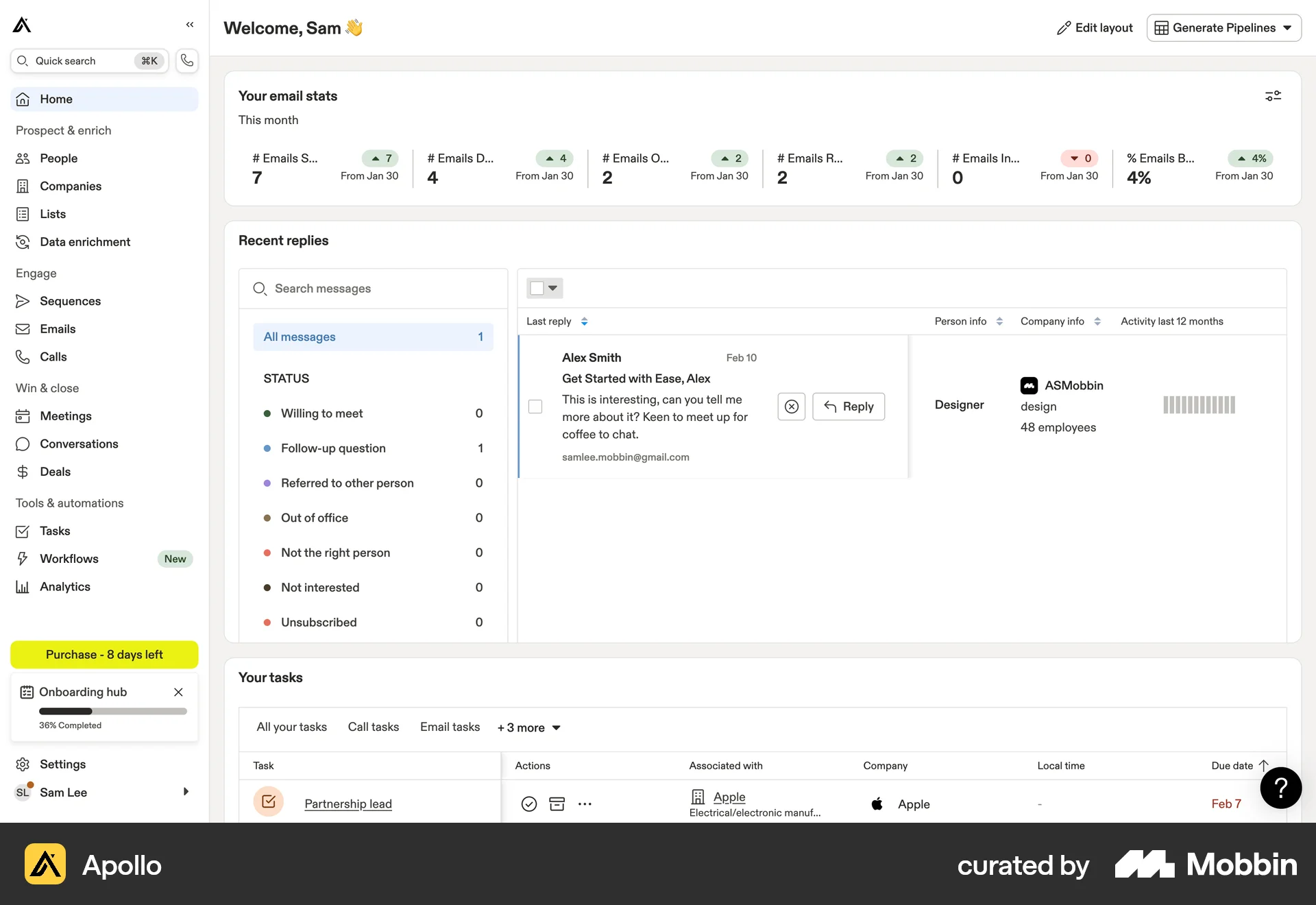The height and width of the screenshot is (905, 1316).
Task: Mark Partnership lead task complete
Action: [529, 804]
